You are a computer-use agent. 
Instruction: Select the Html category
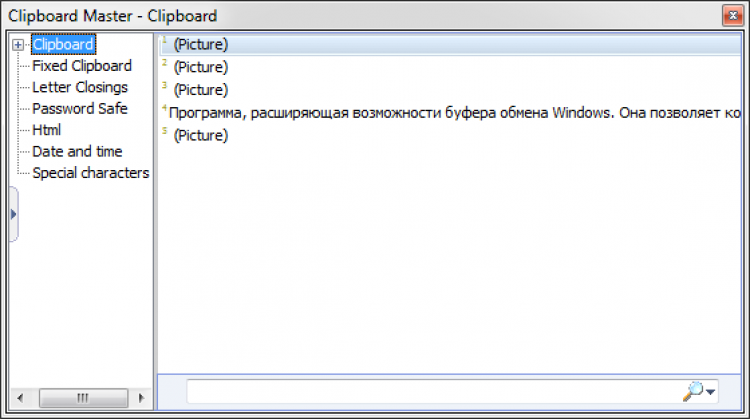[47, 130]
